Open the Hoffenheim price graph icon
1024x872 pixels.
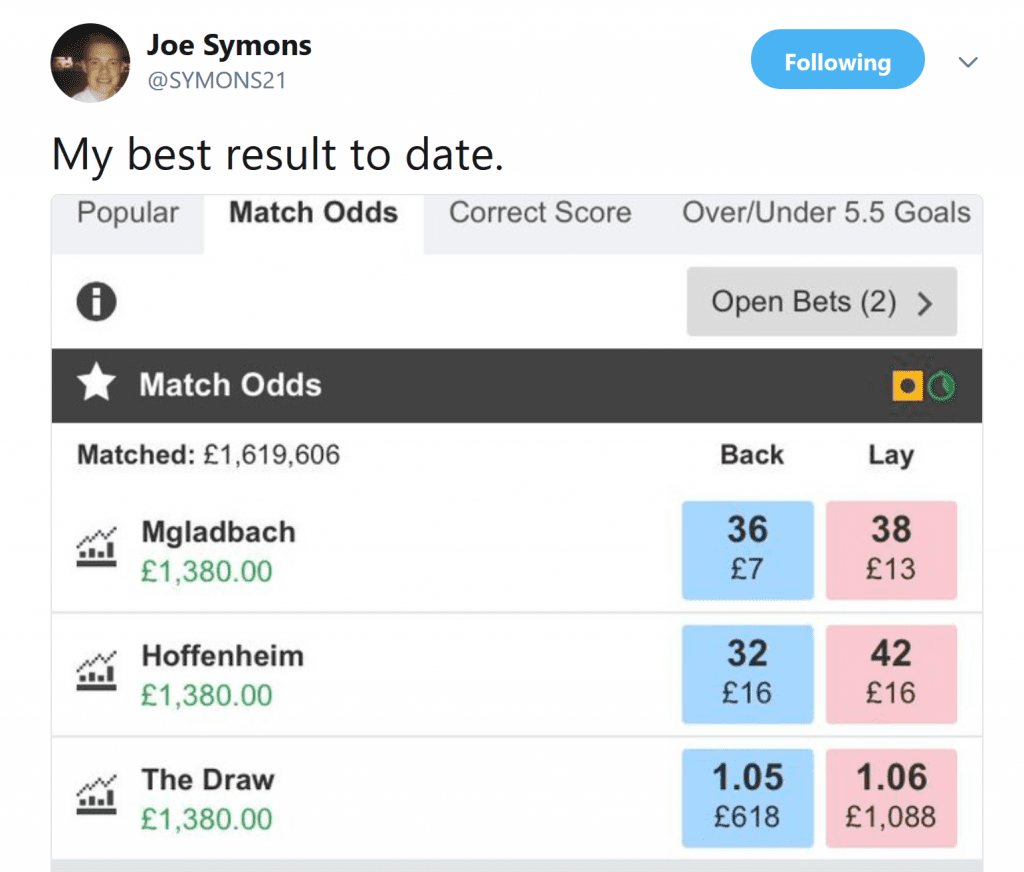(97, 671)
